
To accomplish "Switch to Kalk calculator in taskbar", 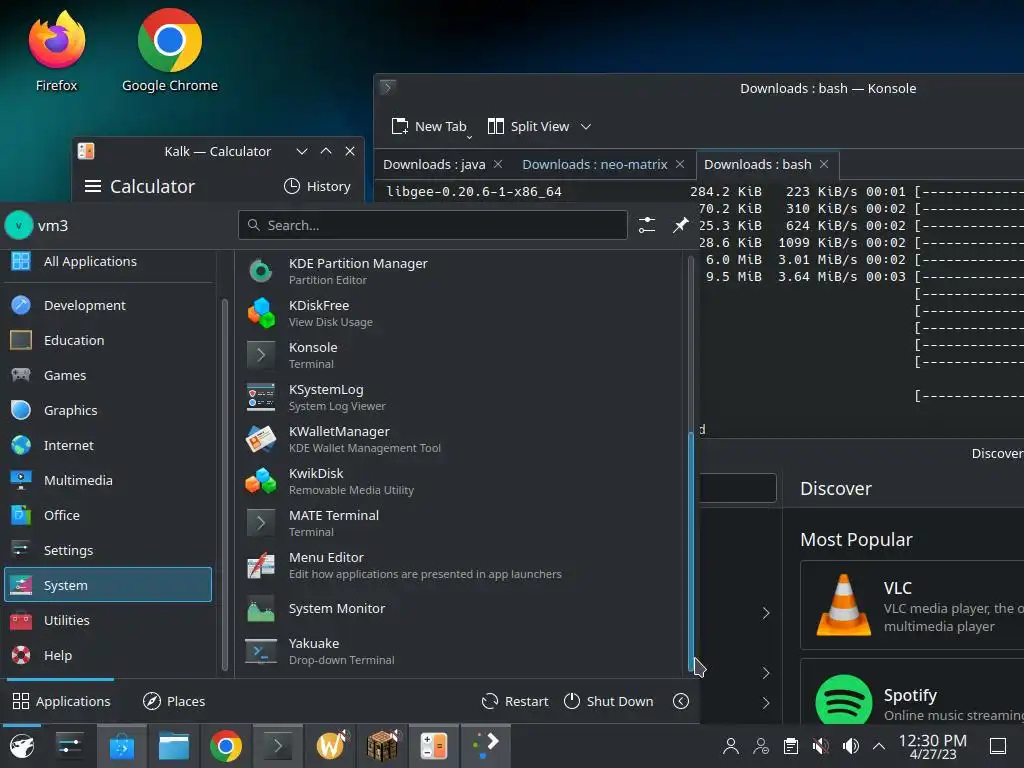I will tap(434, 746).
